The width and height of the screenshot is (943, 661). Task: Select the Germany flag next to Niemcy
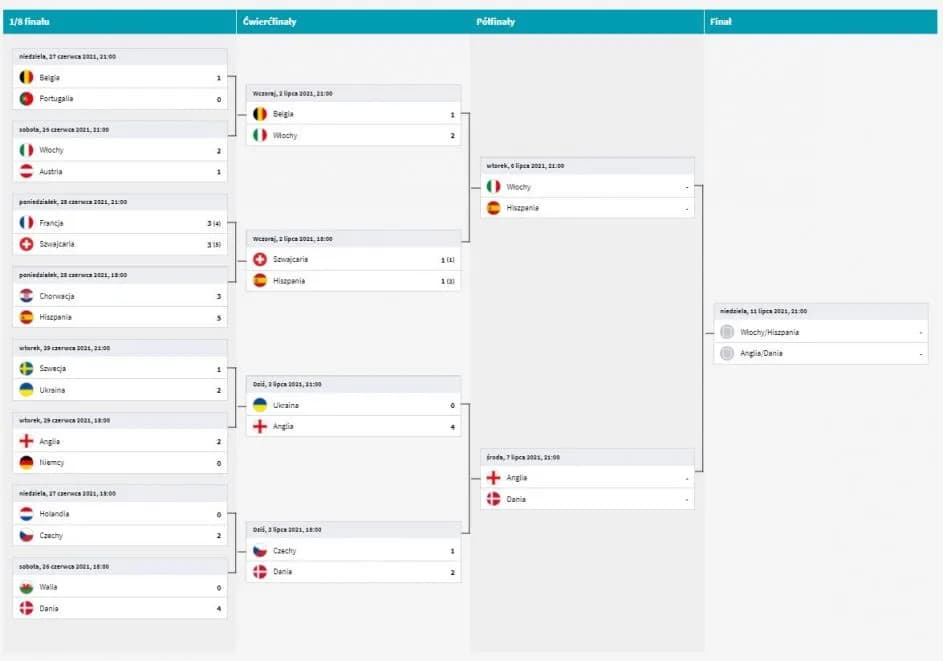26,463
